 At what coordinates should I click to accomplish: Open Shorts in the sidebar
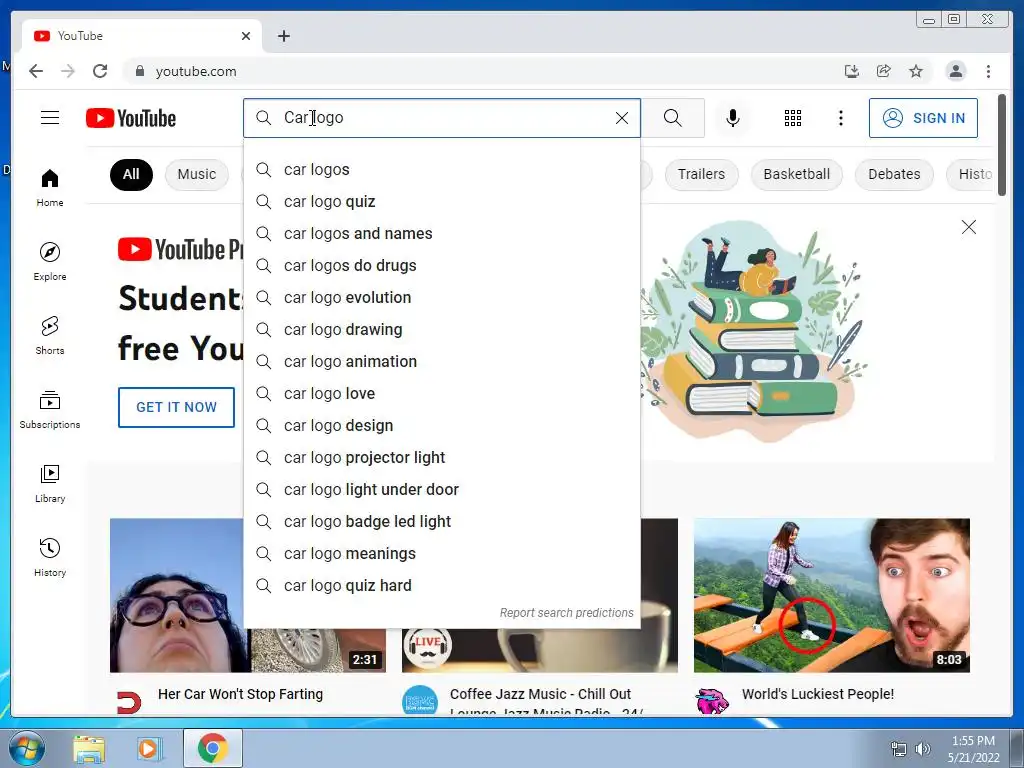click(50, 336)
